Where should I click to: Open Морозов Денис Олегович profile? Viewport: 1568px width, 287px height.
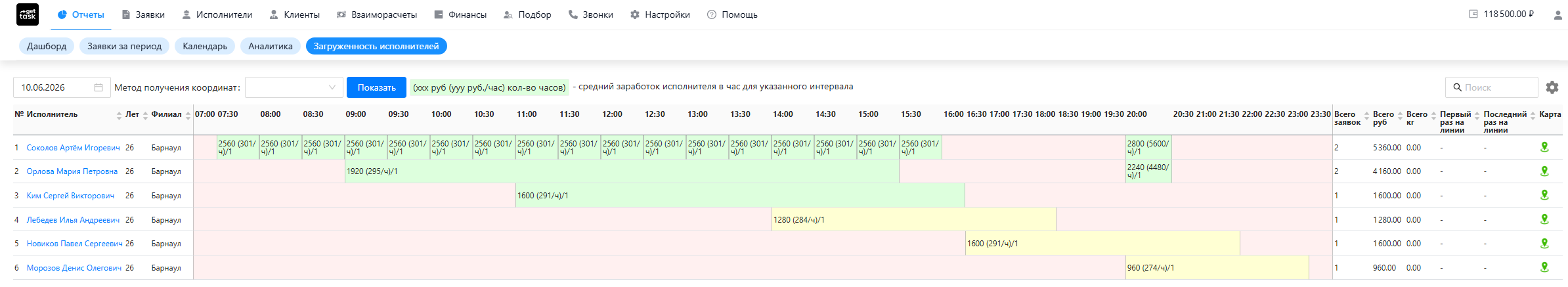tap(74, 268)
